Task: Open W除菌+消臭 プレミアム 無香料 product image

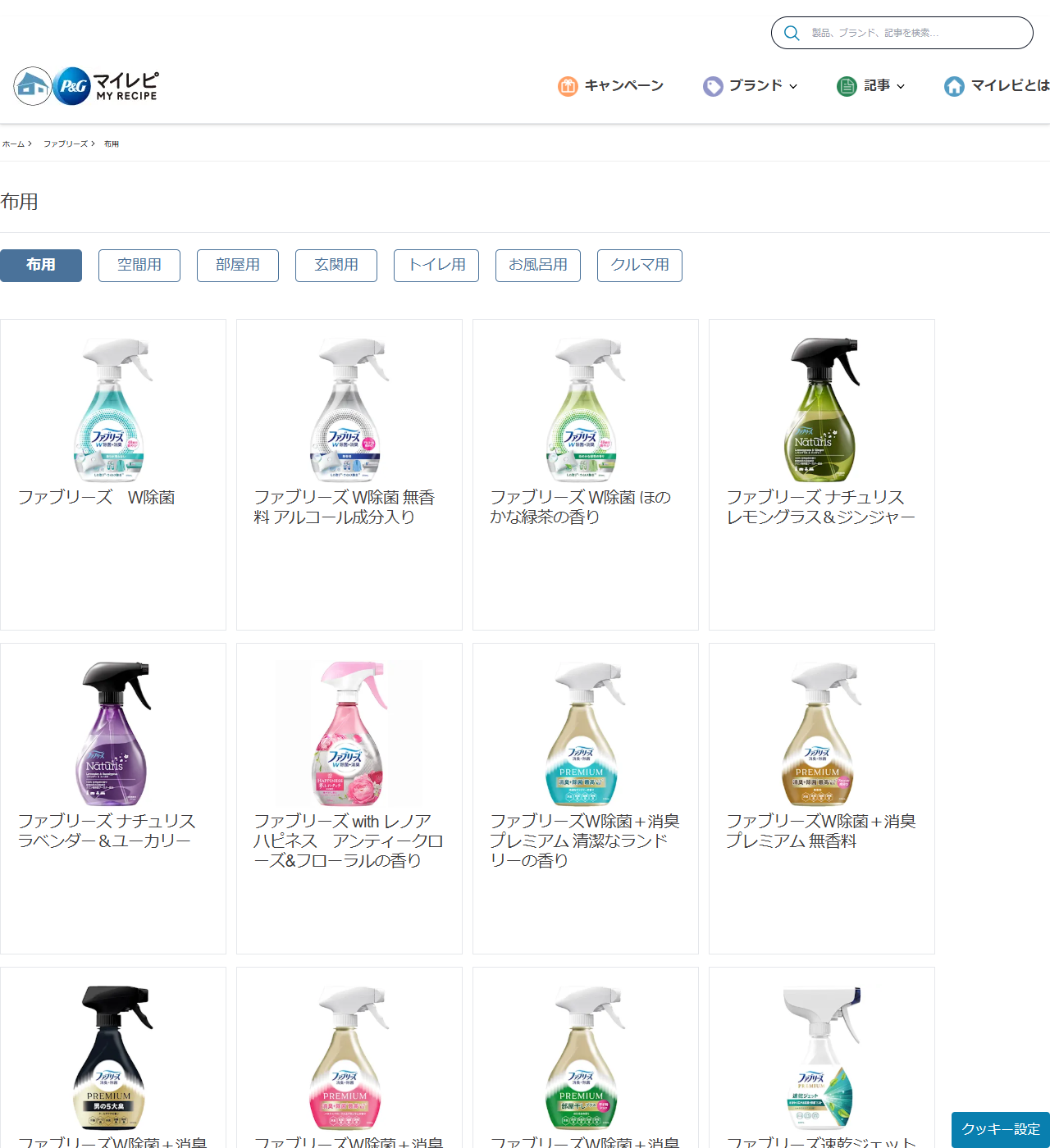Action: 822,734
